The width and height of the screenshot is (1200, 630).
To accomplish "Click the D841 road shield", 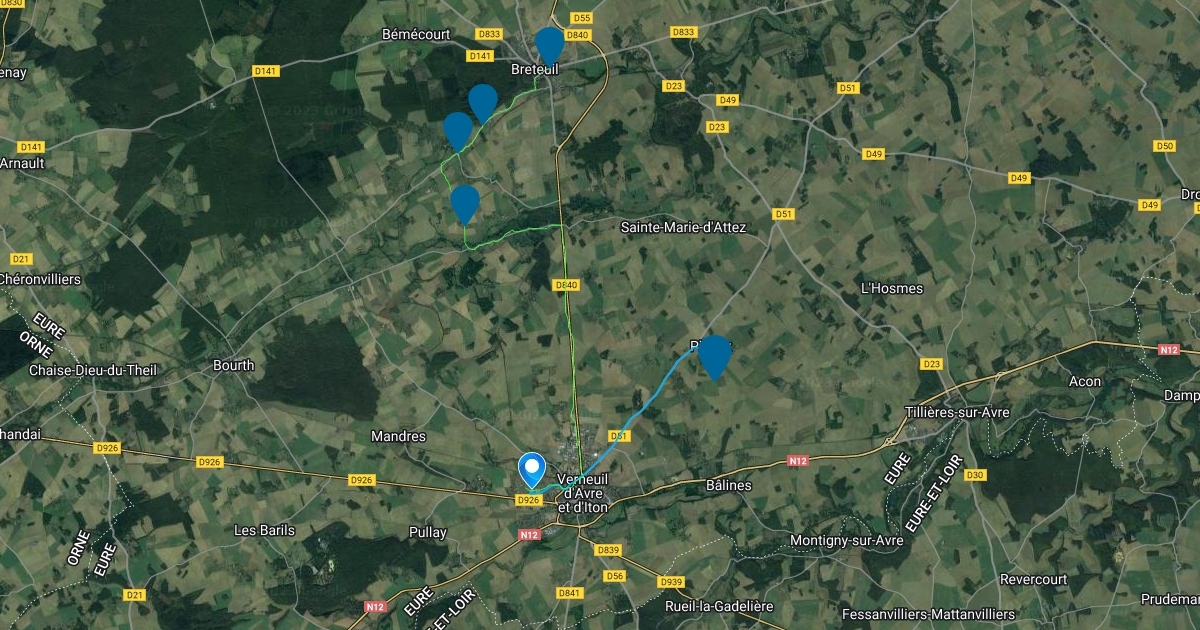I will point(569,593).
